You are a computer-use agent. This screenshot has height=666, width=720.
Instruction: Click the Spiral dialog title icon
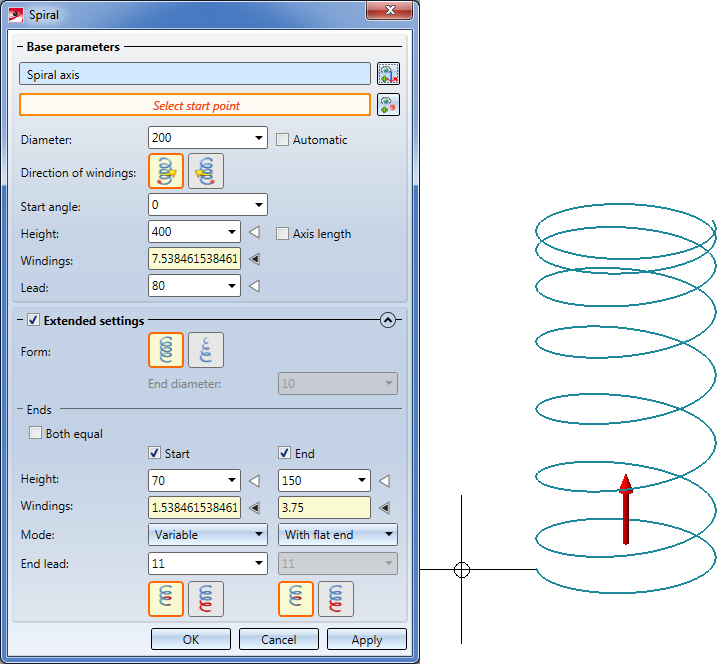pyautogui.click(x=15, y=15)
